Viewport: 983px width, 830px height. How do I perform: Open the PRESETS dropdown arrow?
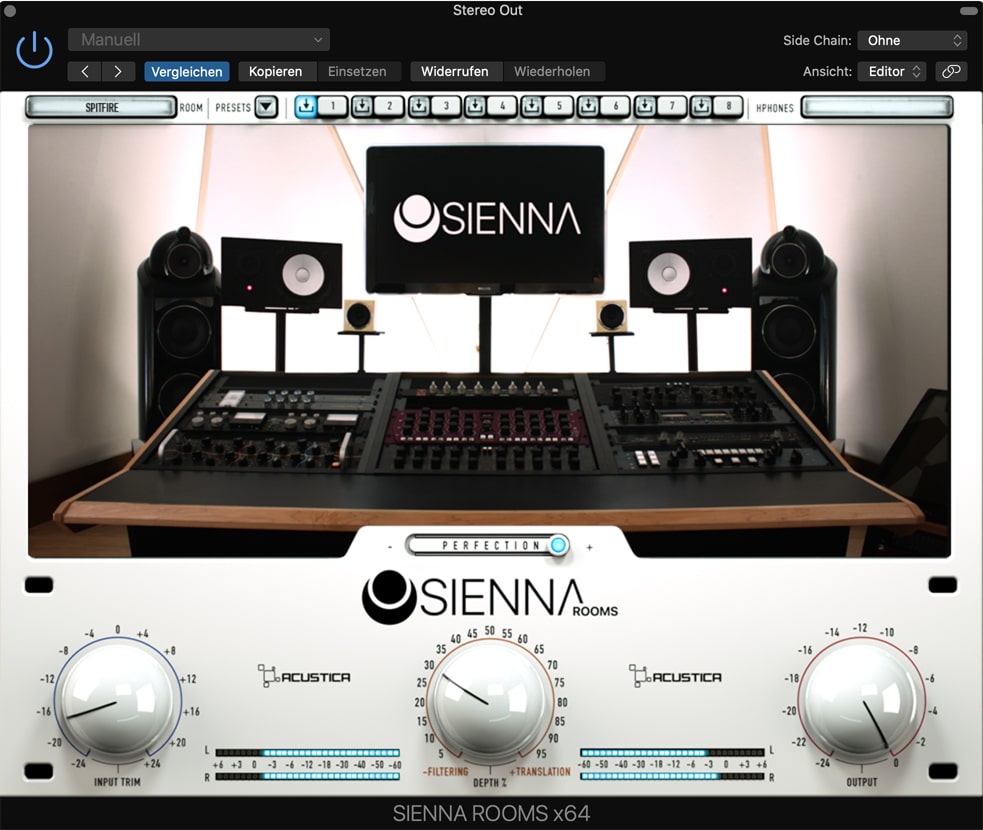pos(266,107)
